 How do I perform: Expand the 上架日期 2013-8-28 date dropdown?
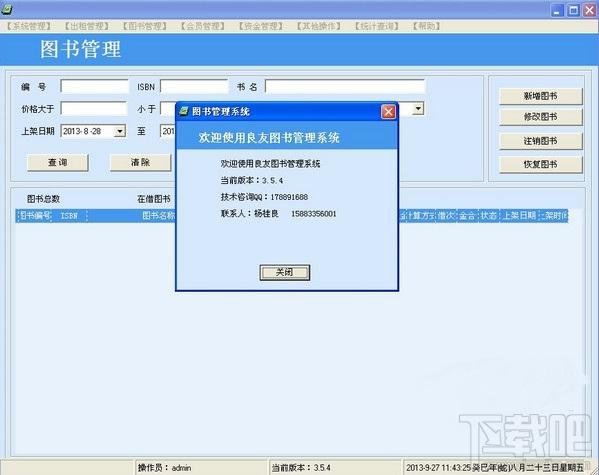tap(120, 131)
